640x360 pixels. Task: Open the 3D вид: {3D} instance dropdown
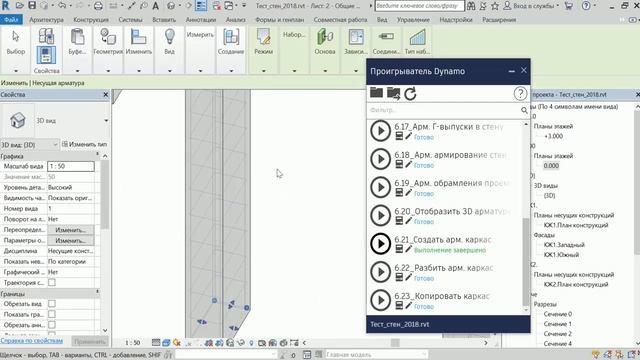click(30, 144)
